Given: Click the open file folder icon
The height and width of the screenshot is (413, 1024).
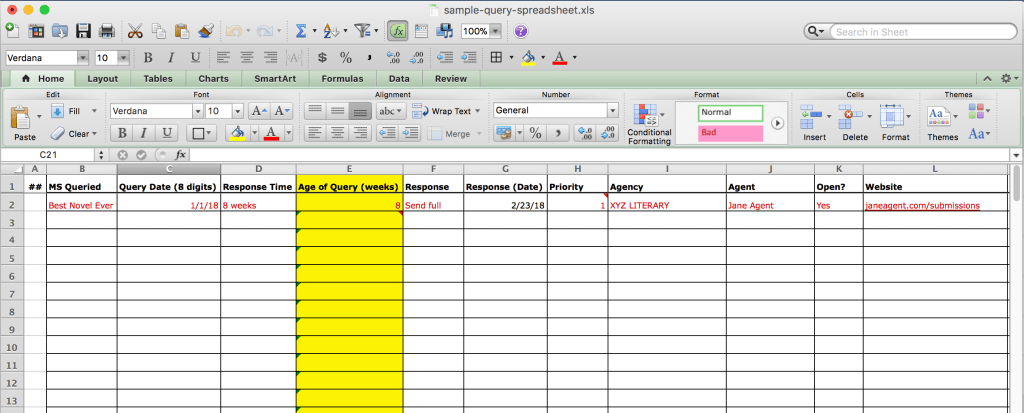Looking at the screenshot, I should (59, 31).
